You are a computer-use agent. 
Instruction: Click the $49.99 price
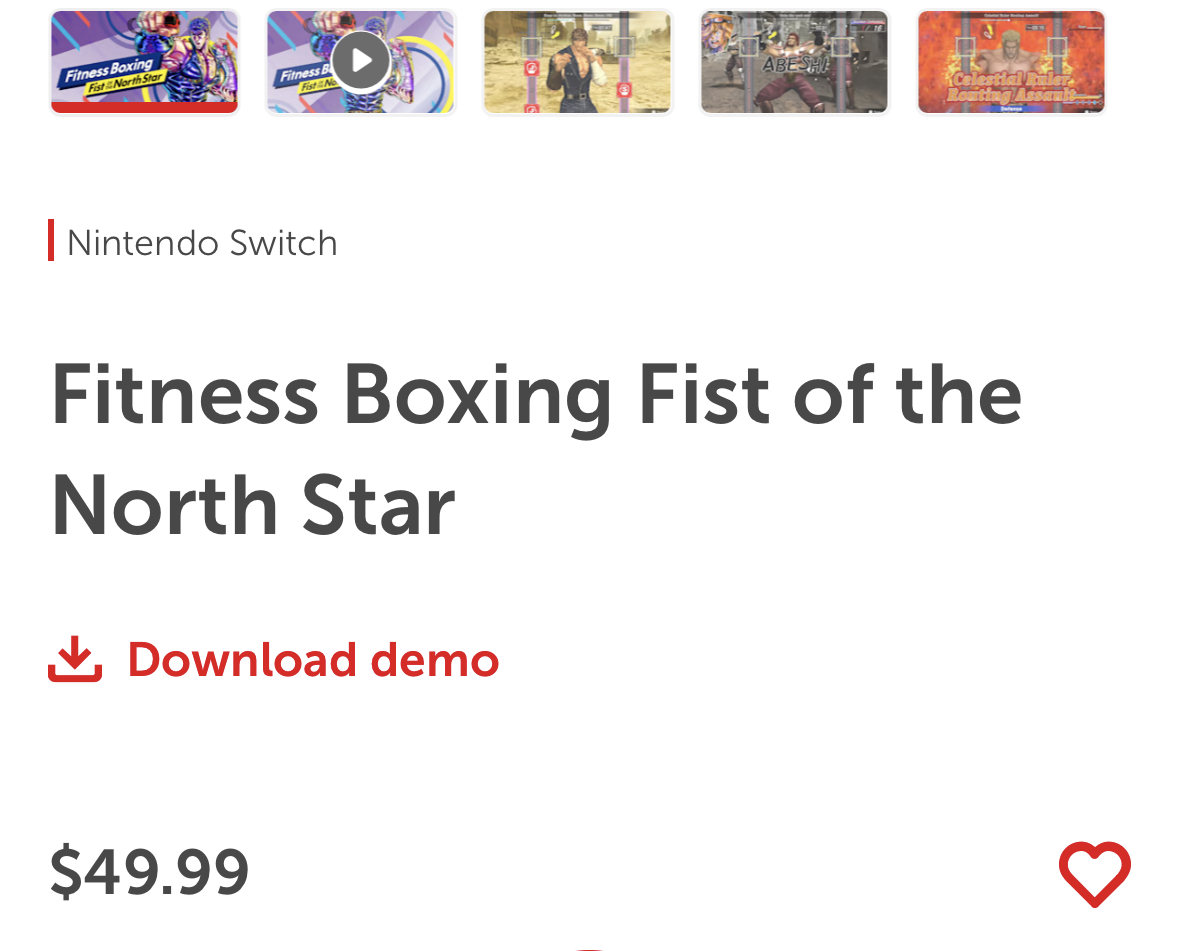tap(149, 871)
